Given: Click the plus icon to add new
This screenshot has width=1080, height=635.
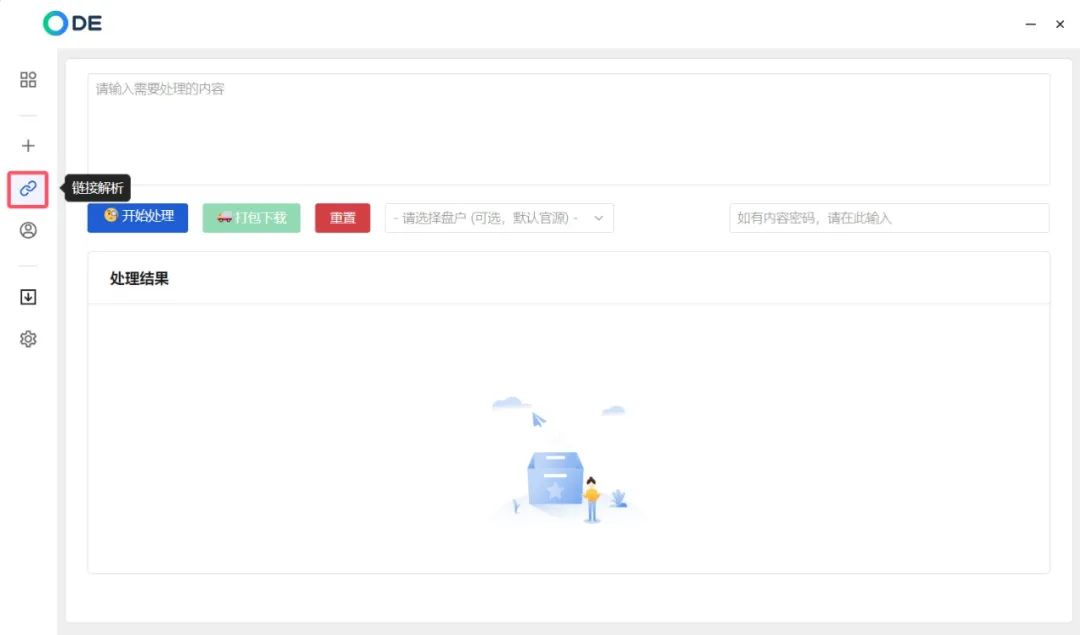Looking at the screenshot, I should [28, 145].
